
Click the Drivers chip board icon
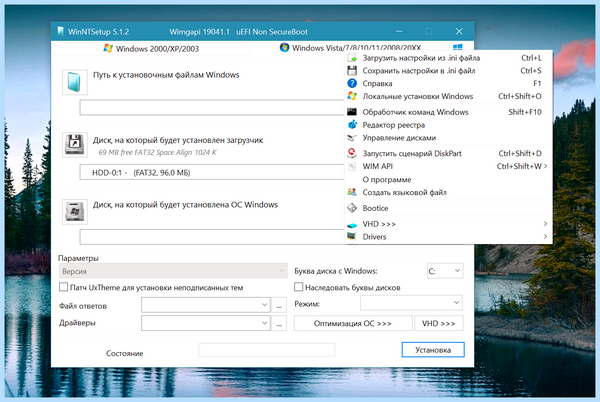click(x=352, y=236)
